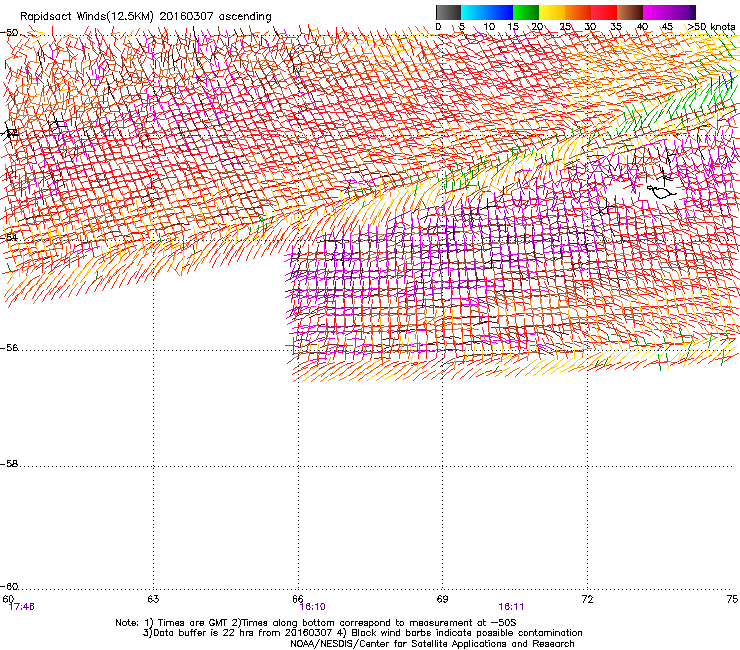Click the '3)Data buffer is 22 hrs' note line

[x=362, y=633]
